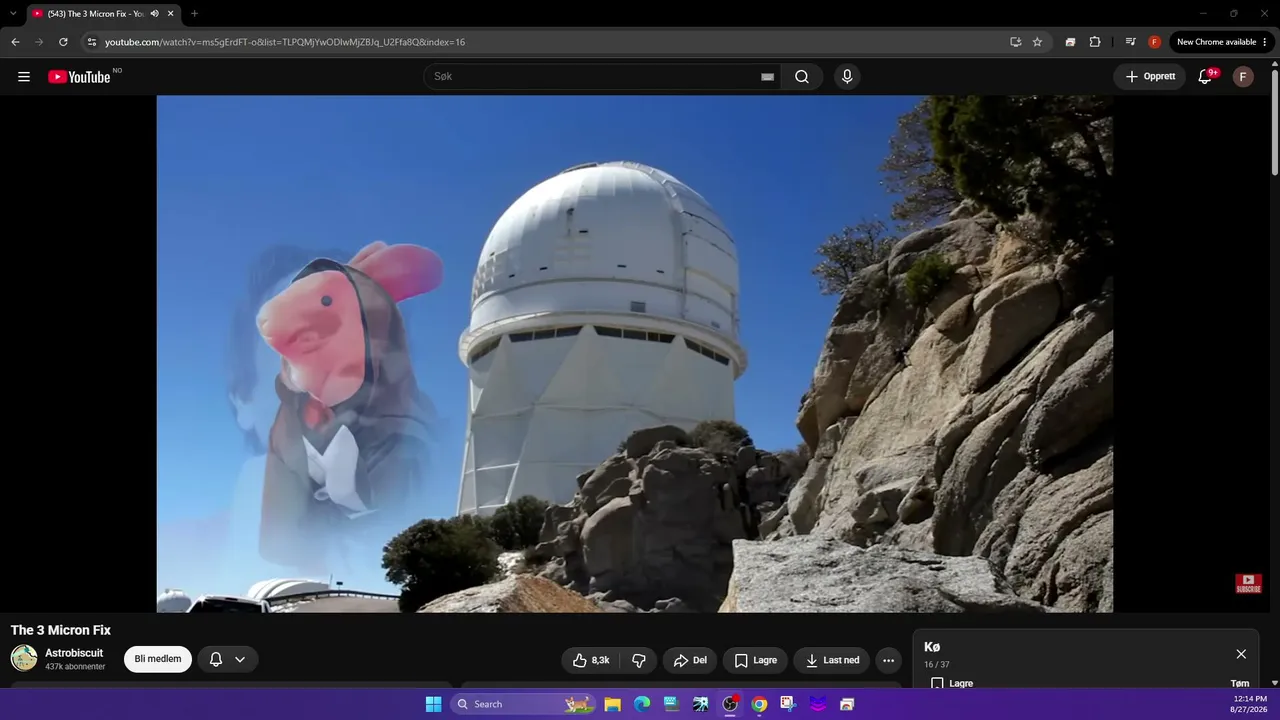This screenshot has height=720, width=1280.
Task: Click Opprett create button
Action: pyautogui.click(x=1150, y=77)
